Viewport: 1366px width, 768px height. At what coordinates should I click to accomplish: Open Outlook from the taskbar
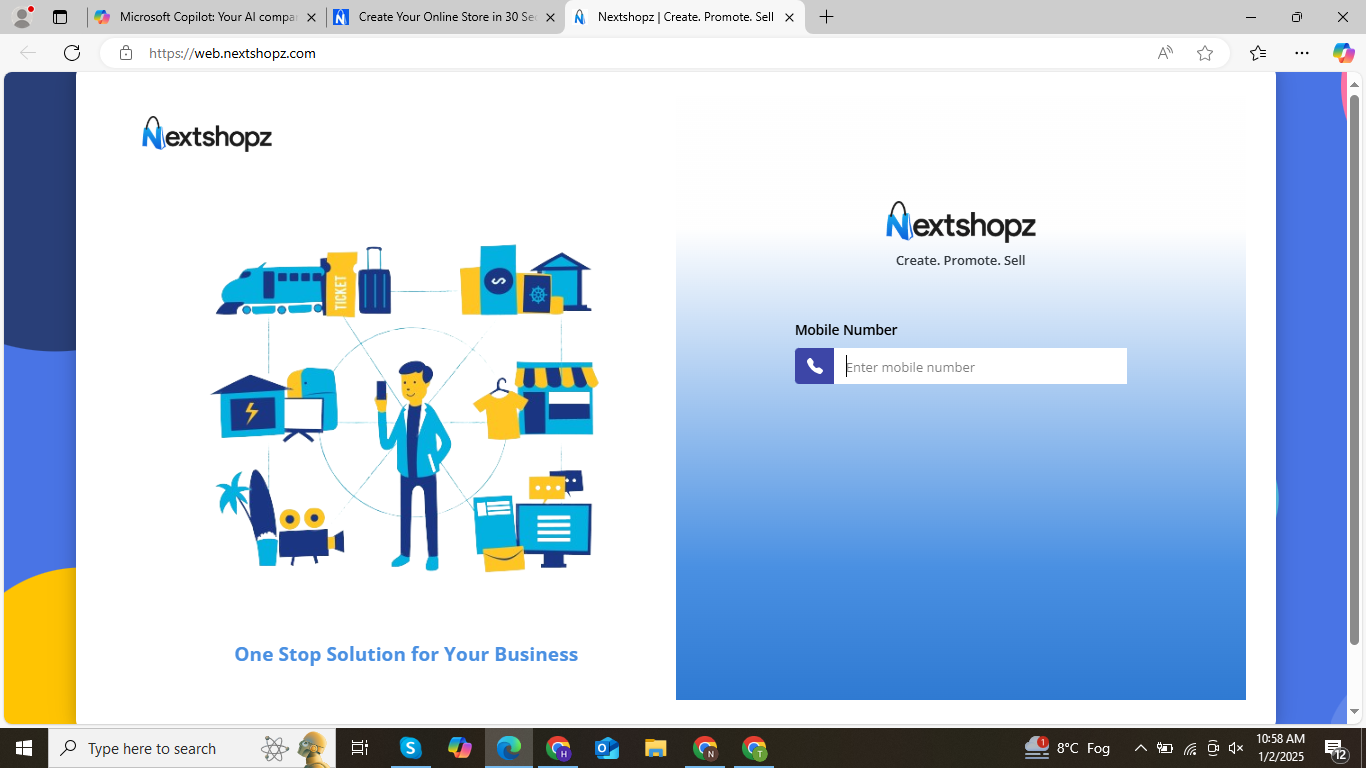tap(607, 748)
